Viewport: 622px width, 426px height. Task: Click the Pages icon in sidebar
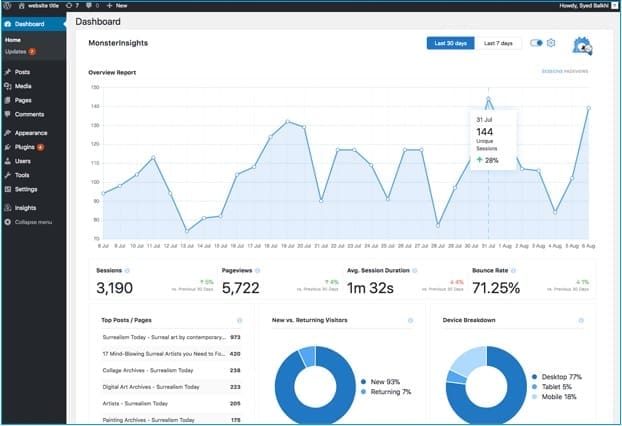click(x=8, y=100)
